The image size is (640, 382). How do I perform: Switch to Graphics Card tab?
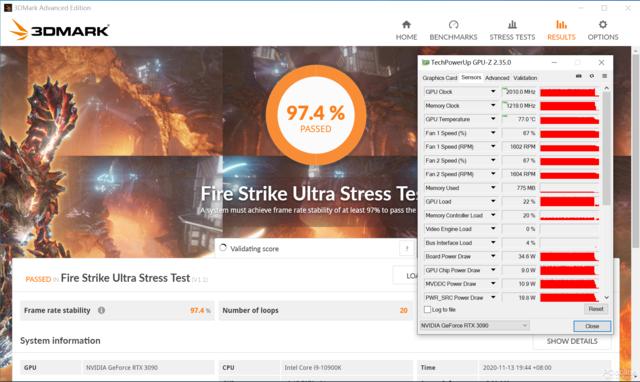tap(440, 78)
